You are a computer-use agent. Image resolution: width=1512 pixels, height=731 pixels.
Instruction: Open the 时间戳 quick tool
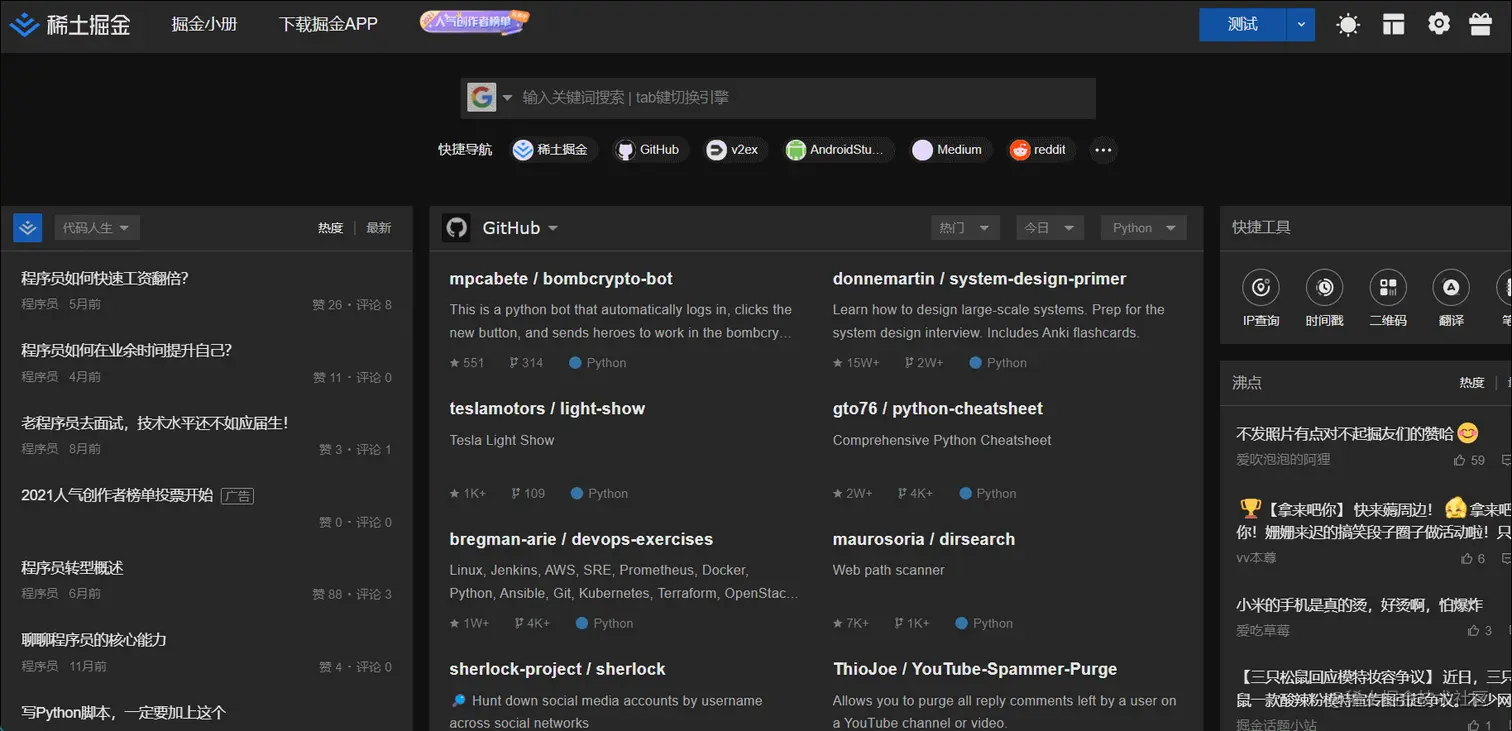coord(1325,300)
